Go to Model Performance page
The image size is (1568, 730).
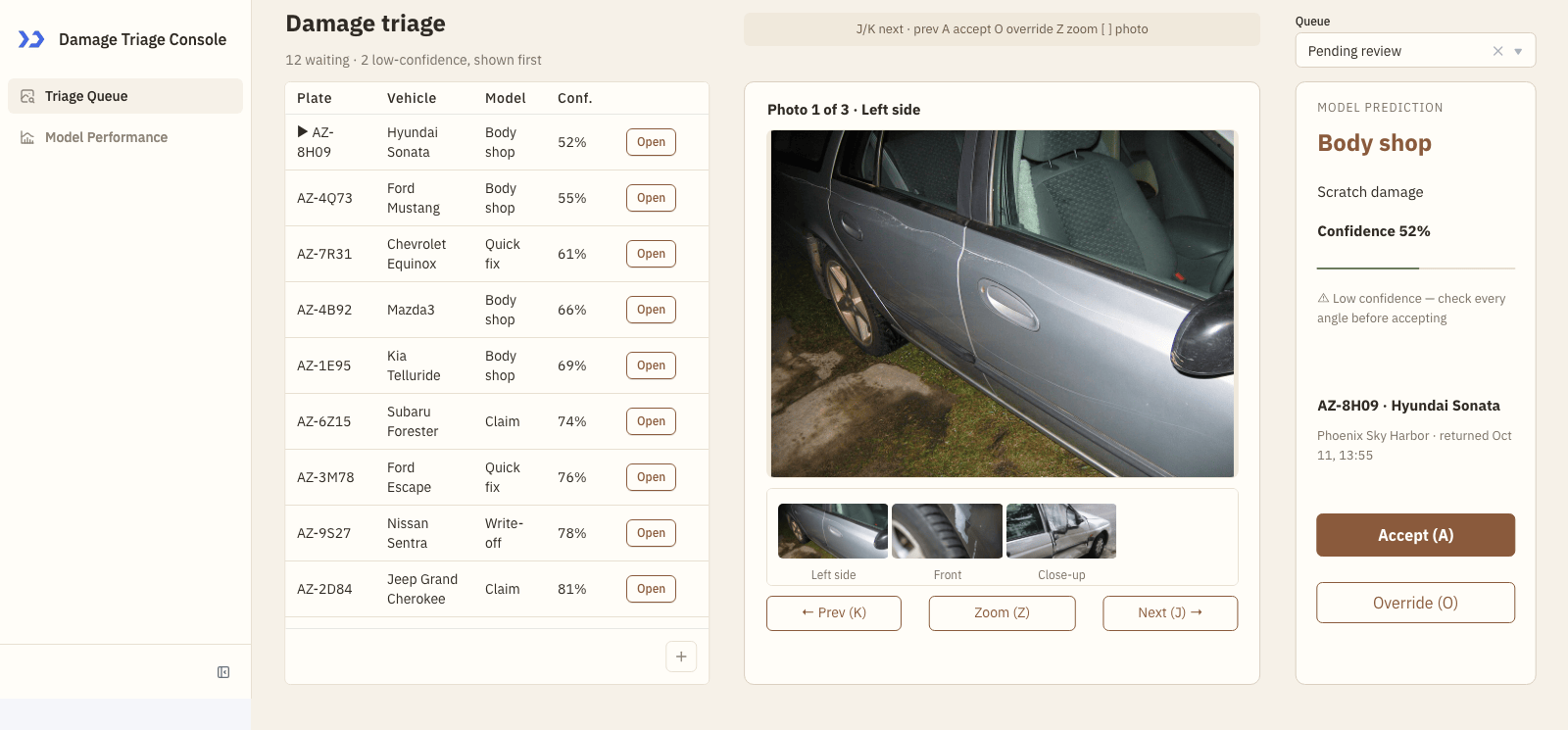point(125,137)
